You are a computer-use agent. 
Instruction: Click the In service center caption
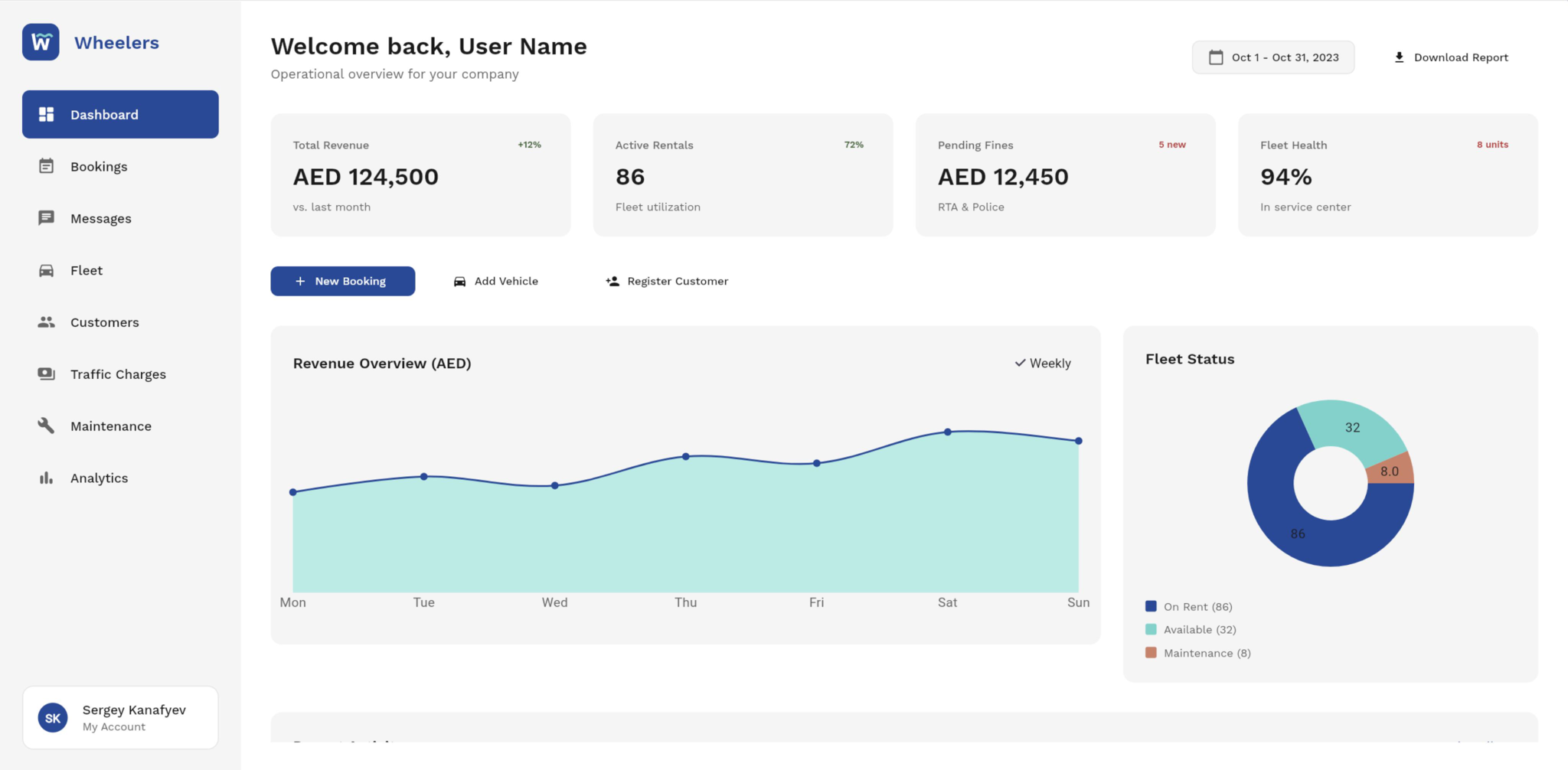click(1305, 207)
